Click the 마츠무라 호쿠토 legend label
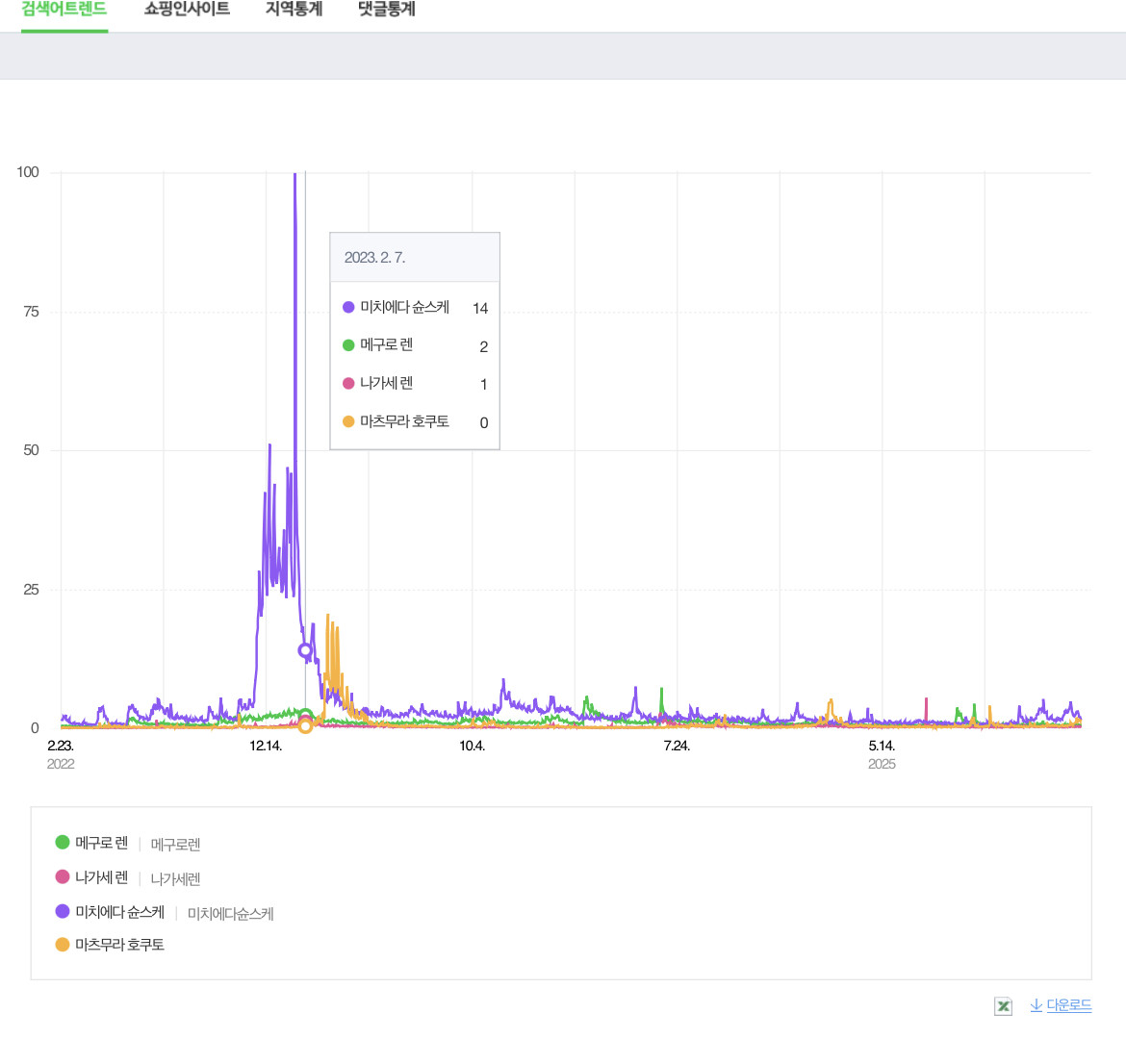1126x1064 pixels. (120, 945)
